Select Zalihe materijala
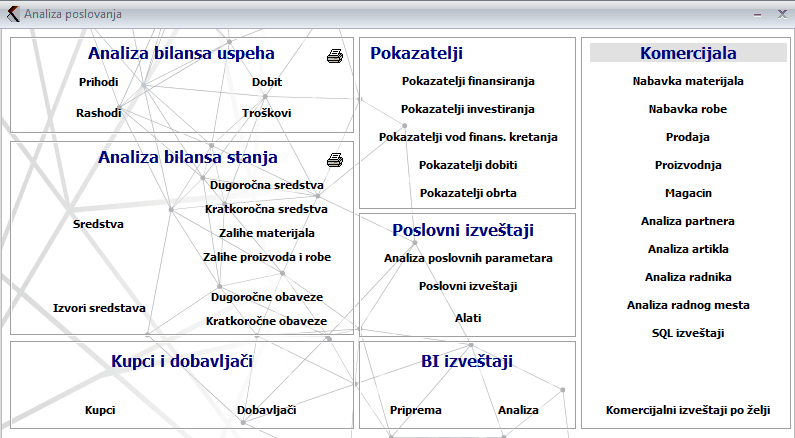This screenshot has width=795, height=438. pos(266,233)
